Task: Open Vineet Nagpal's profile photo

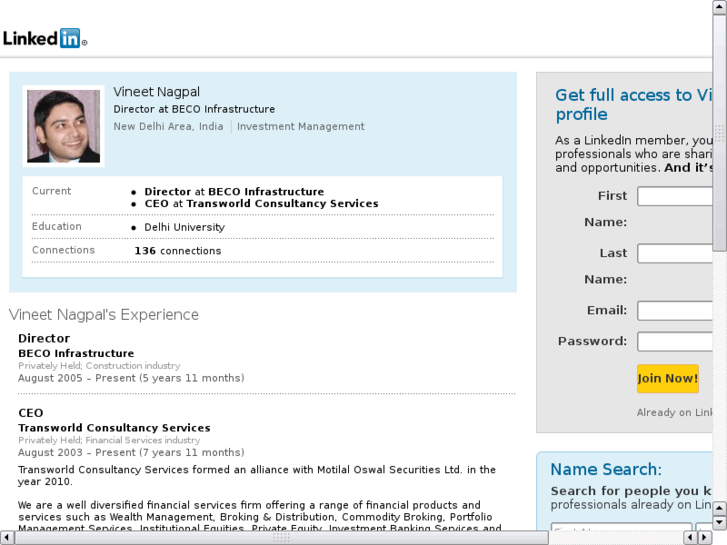Action: 64,126
